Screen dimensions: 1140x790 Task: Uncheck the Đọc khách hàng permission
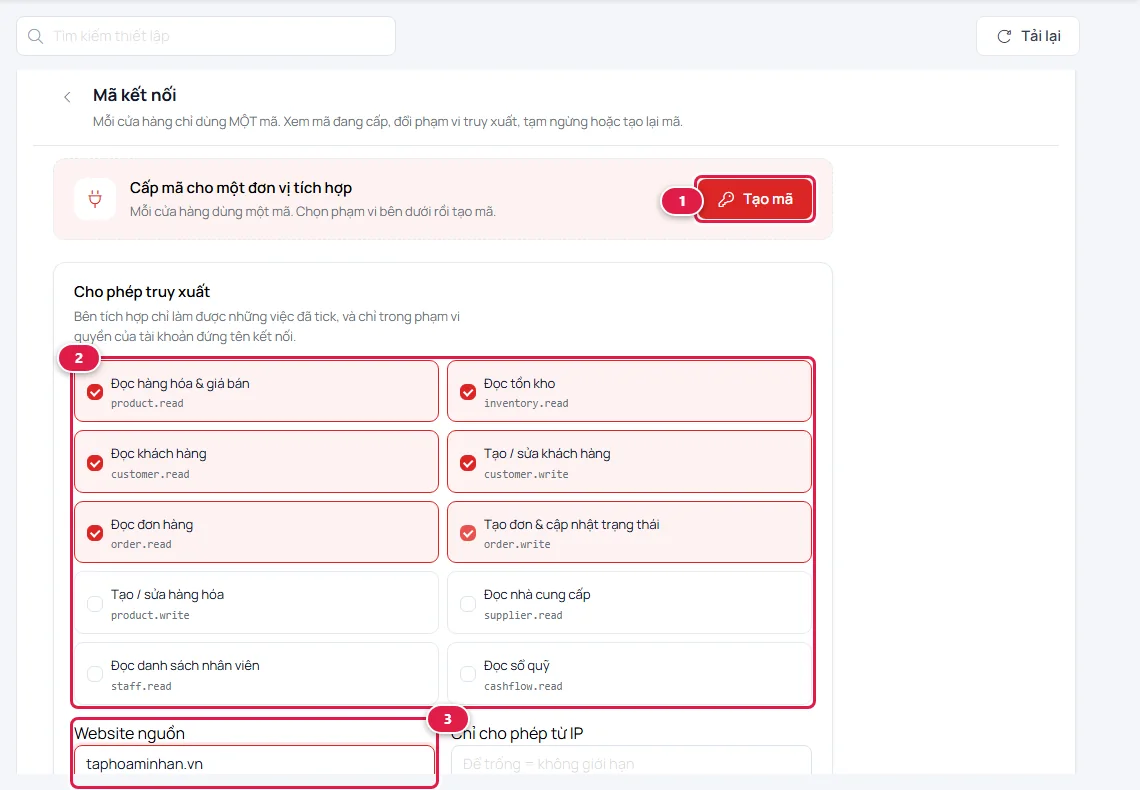(x=95, y=463)
